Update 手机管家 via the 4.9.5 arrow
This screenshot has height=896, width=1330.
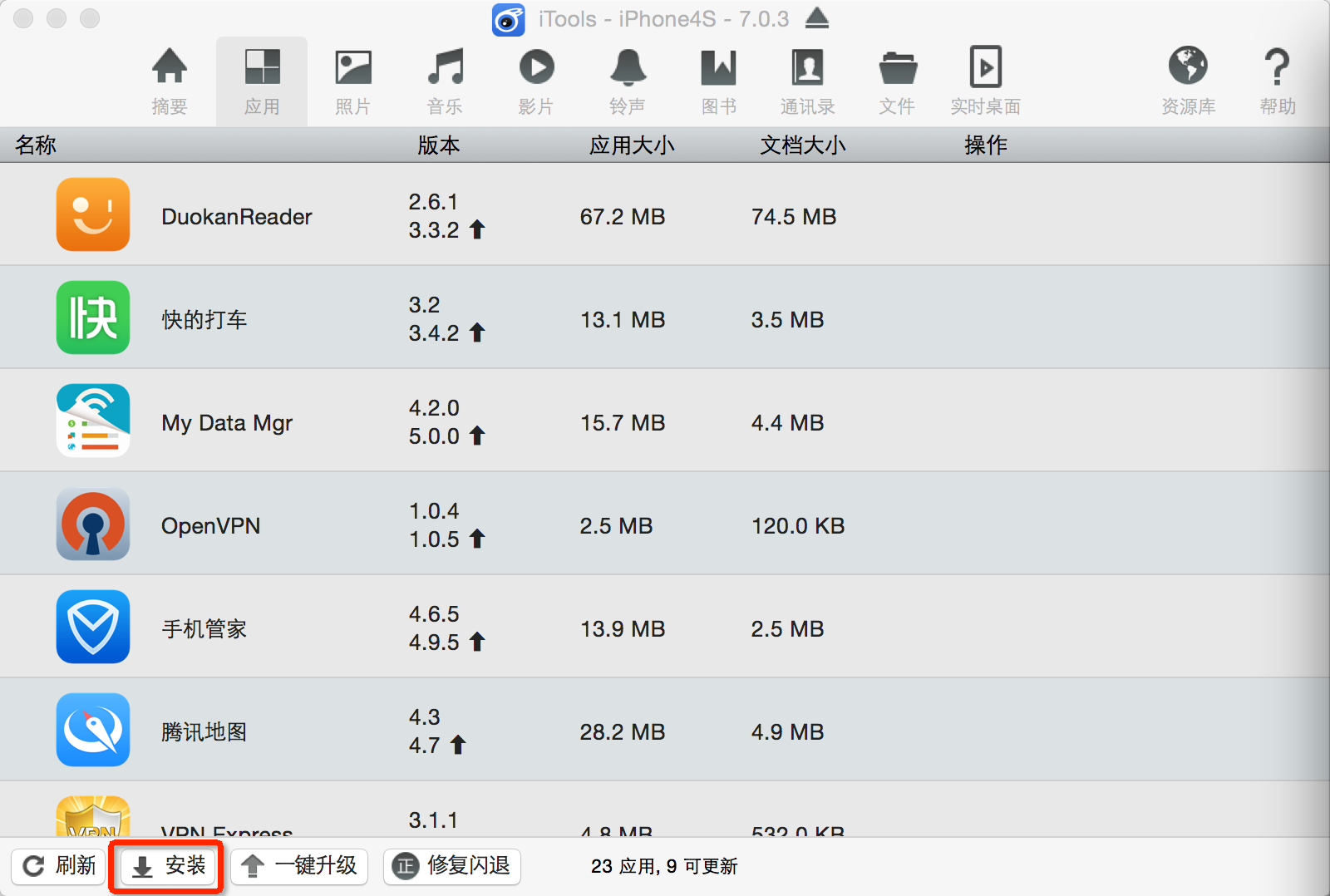point(477,642)
